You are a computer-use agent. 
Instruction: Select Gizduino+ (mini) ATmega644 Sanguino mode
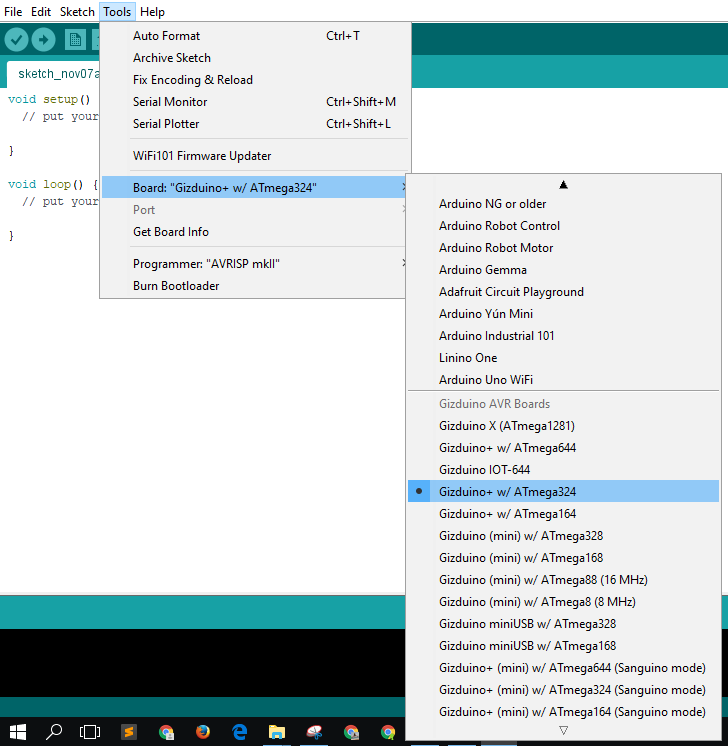point(563,667)
